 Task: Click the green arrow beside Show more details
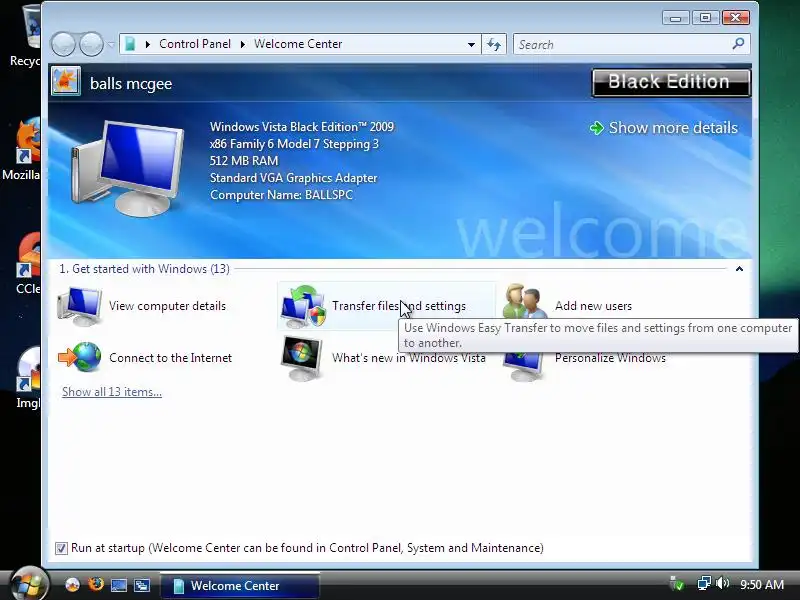(x=596, y=128)
